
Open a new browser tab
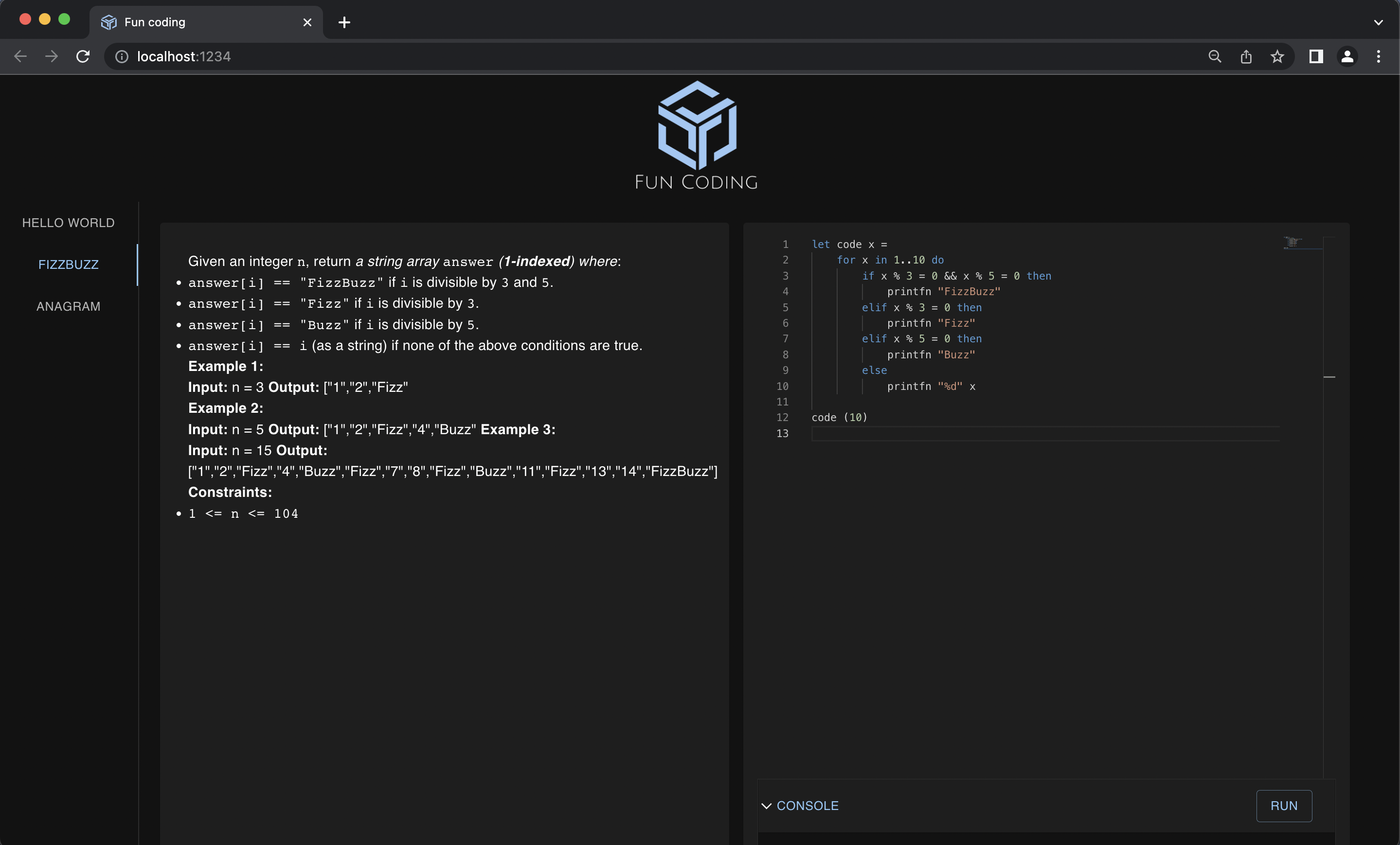point(344,22)
